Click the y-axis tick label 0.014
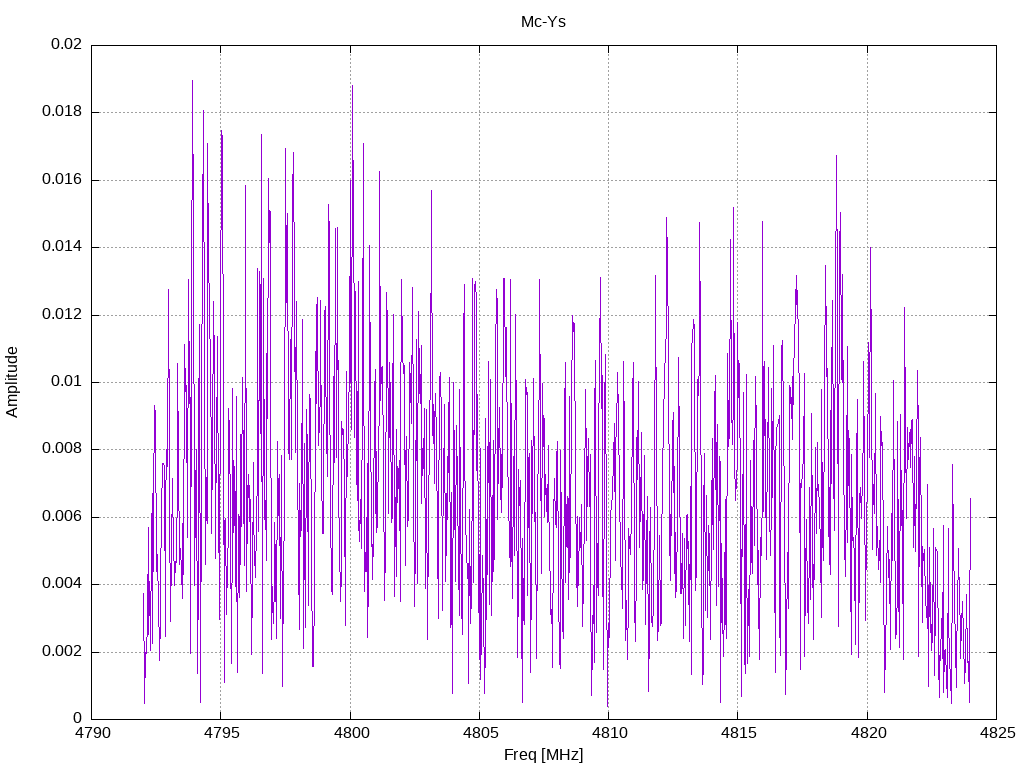This screenshot has height=768, width=1024. tap(62, 246)
